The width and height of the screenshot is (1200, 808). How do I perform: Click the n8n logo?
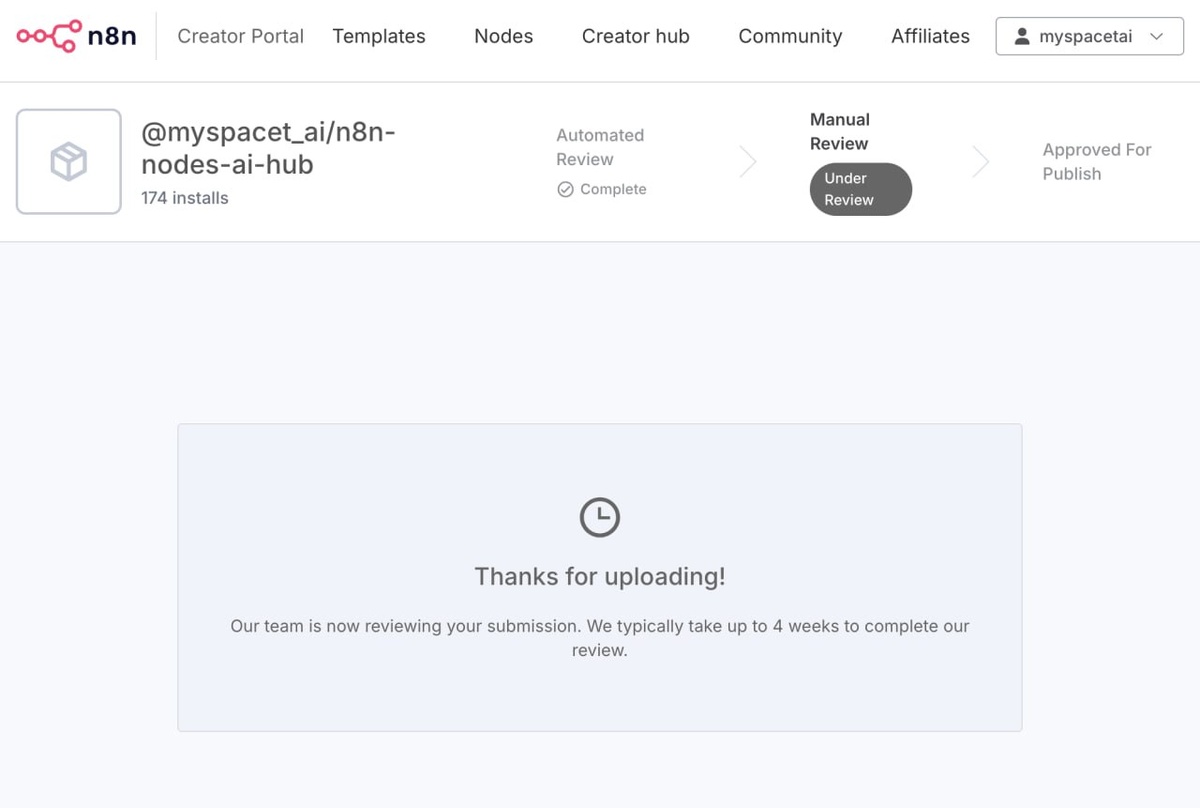(77, 37)
